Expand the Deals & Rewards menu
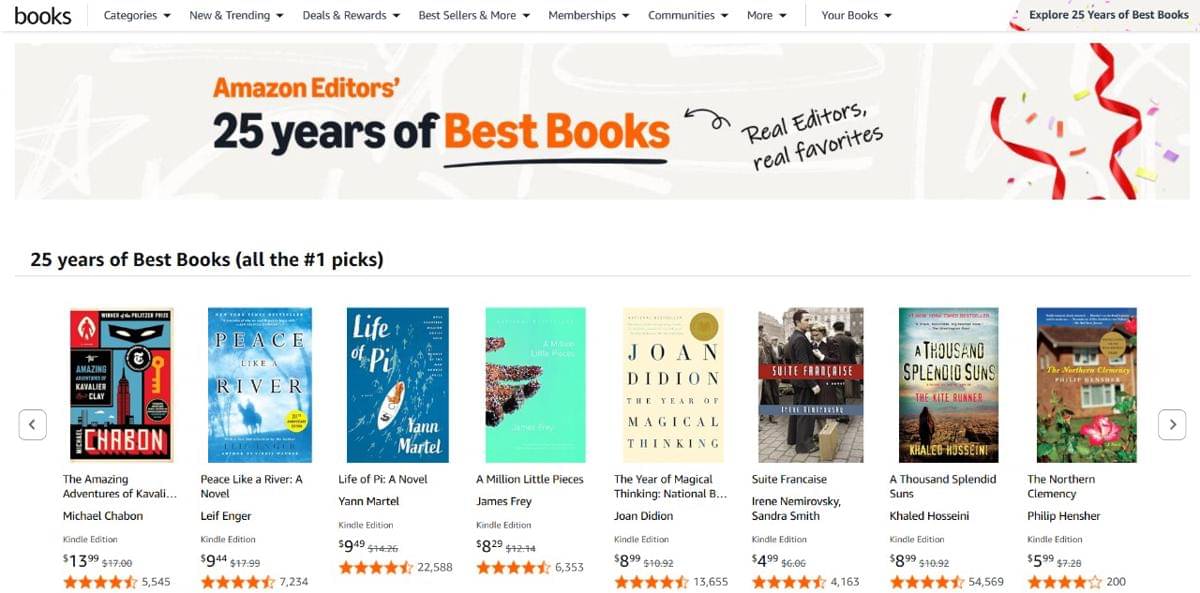Screen dimensions: 1200x593 point(351,15)
